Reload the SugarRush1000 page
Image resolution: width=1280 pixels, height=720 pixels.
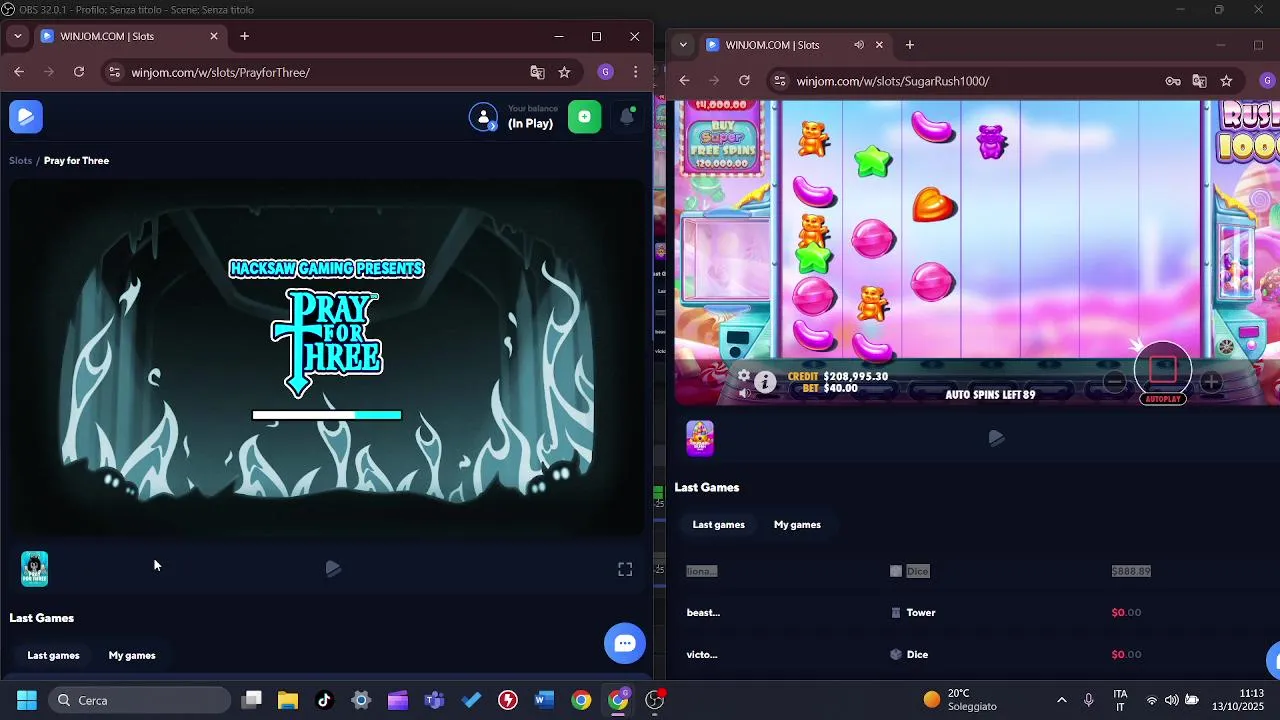point(744,81)
